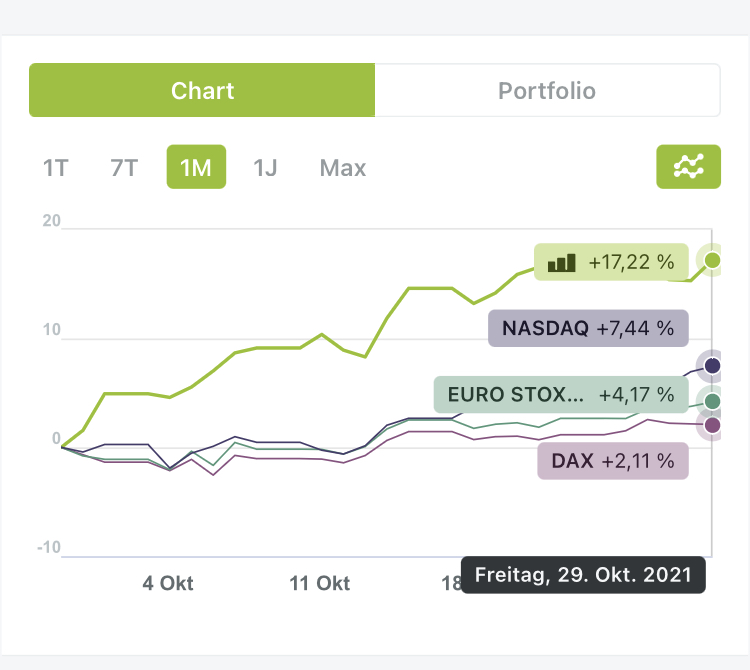750x670 pixels.
Task: Choose the 1J time range
Action: [x=265, y=168]
